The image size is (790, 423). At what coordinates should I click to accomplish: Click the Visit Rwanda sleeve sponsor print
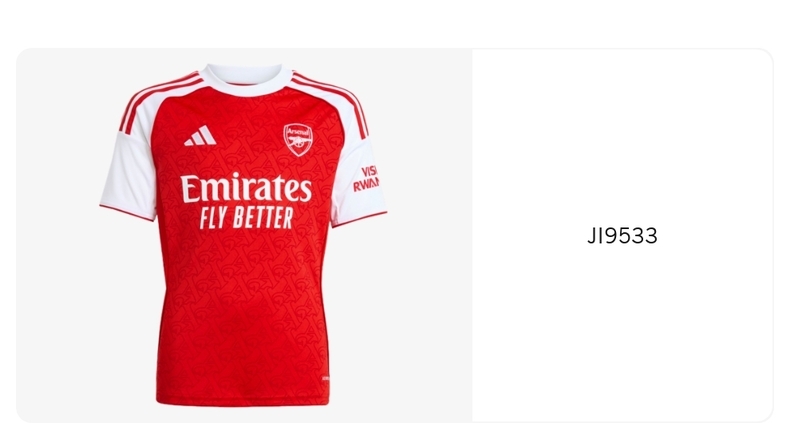click(366, 179)
